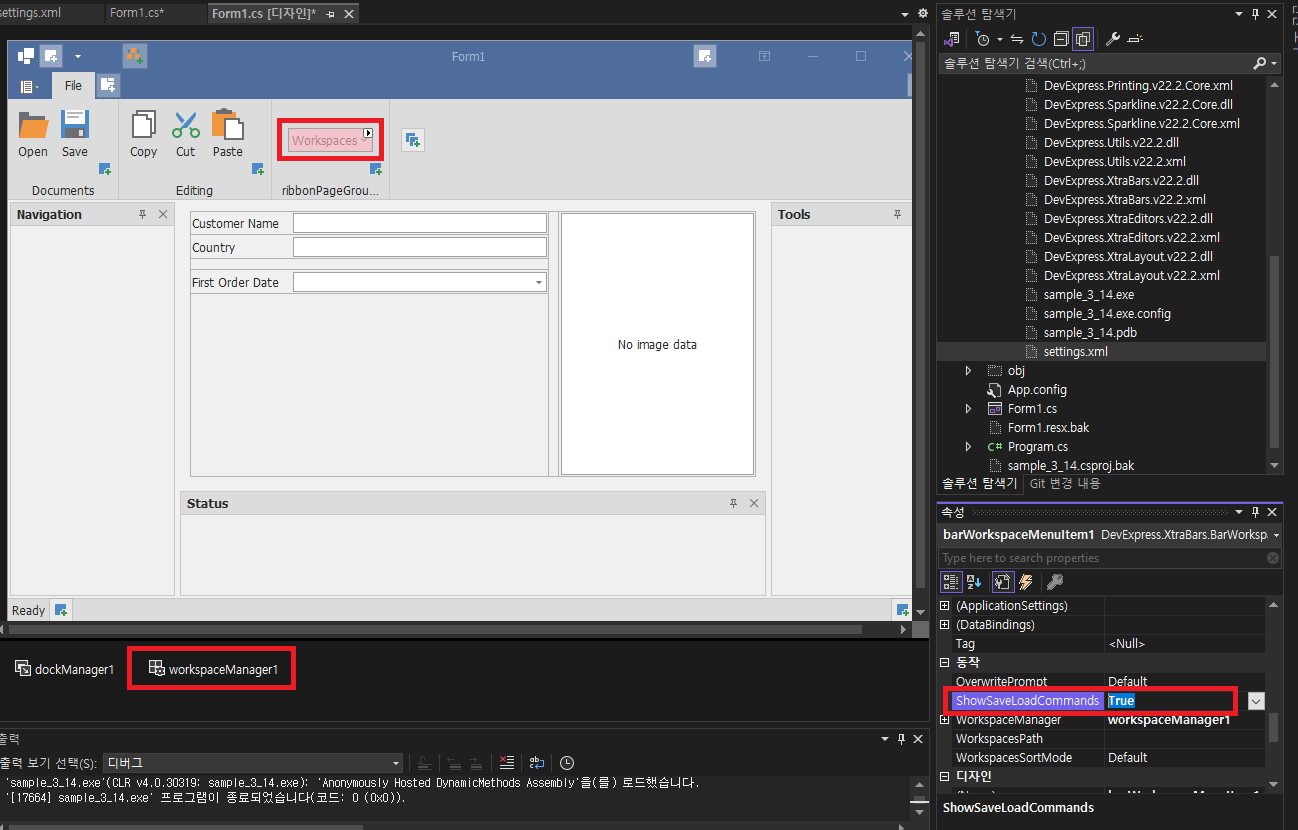1298x830 pixels.
Task: Open the First Order Date dropdown
Action: [x=540, y=283]
